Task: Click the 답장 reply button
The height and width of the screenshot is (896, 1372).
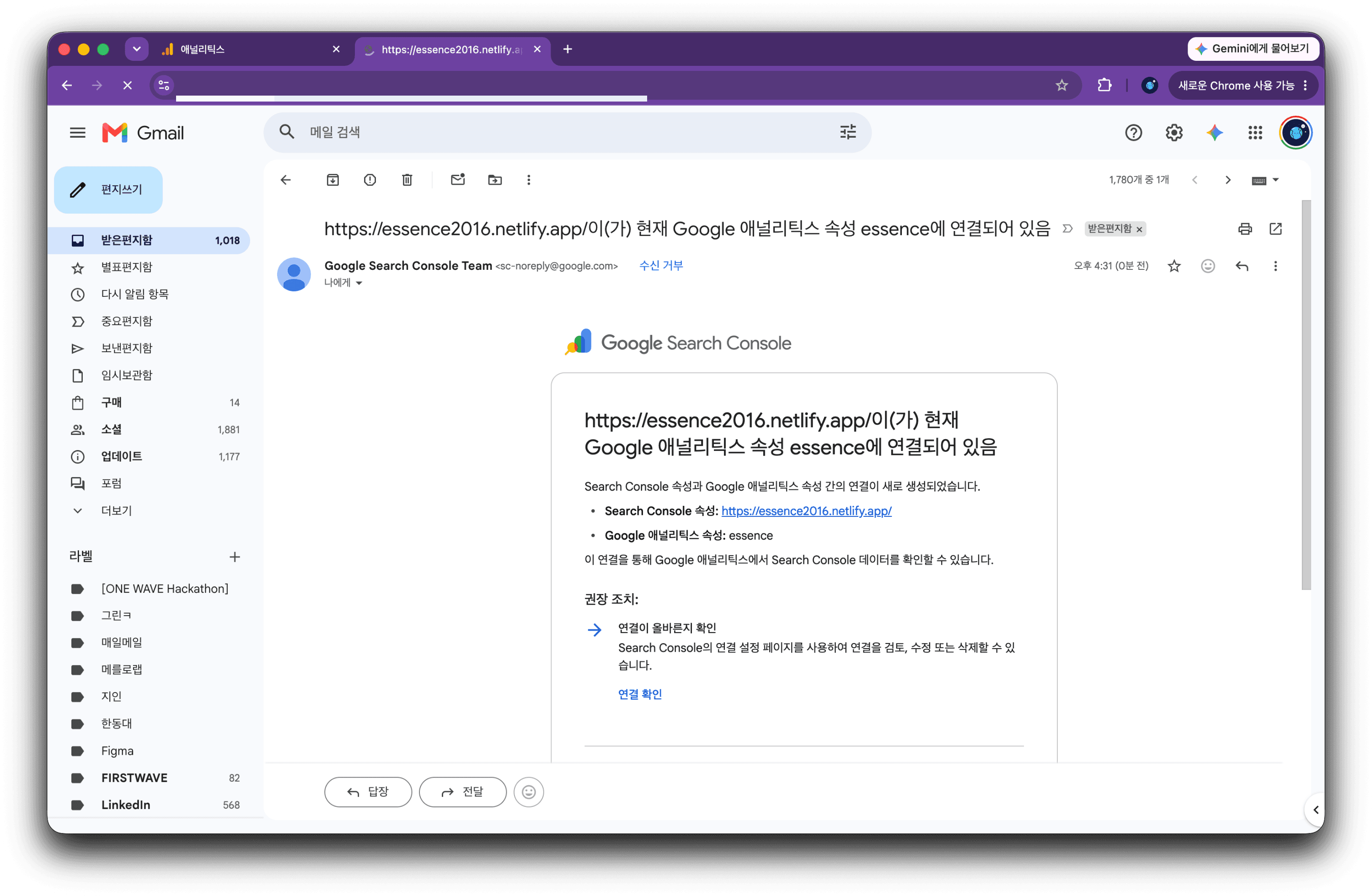Action: (368, 792)
